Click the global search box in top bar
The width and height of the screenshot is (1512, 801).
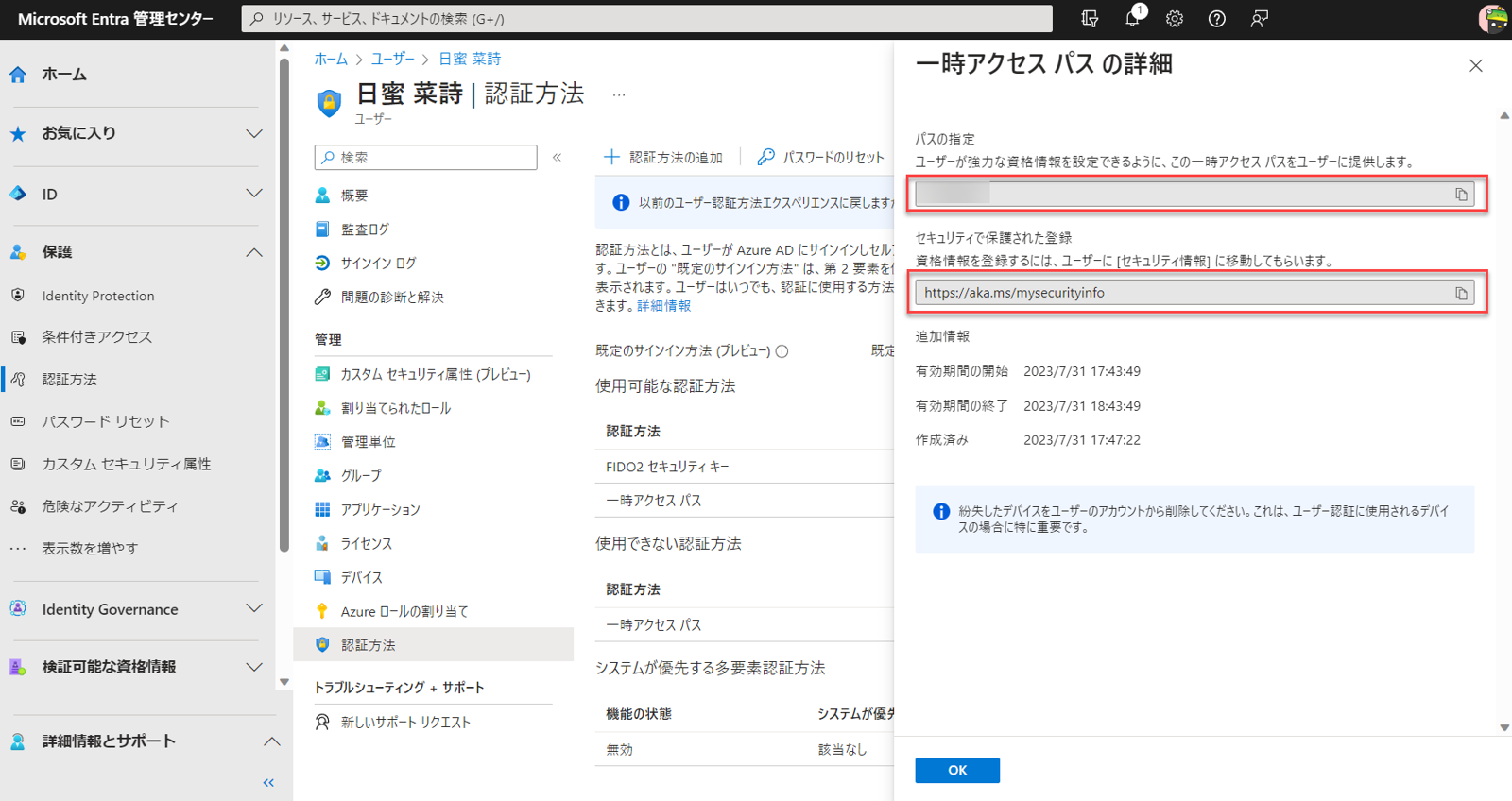click(x=646, y=19)
